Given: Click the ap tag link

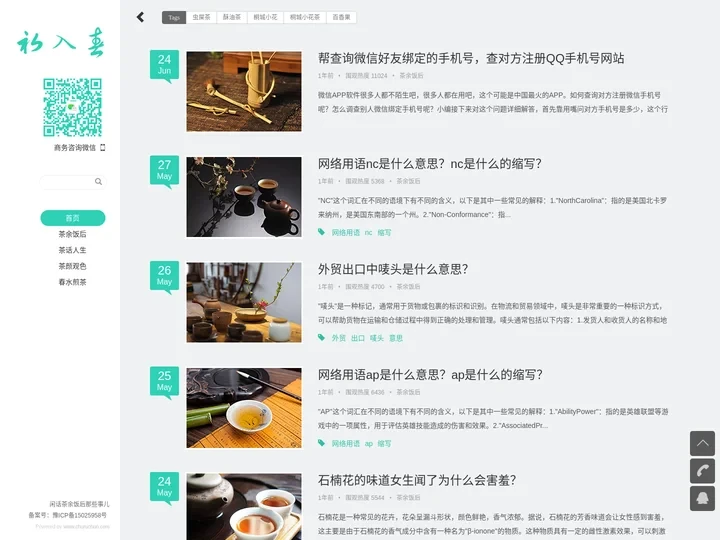Looking at the screenshot, I should [369, 444].
